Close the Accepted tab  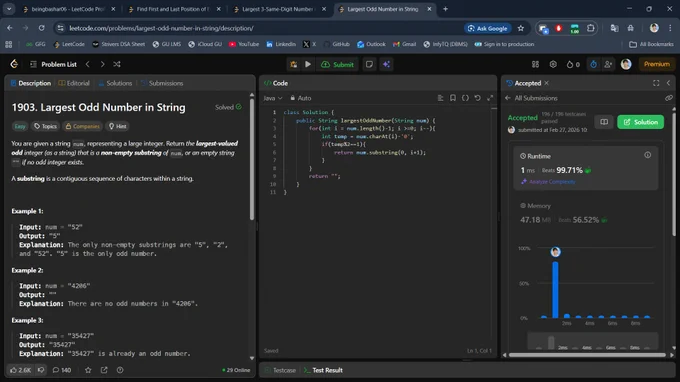[x=546, y=83]
